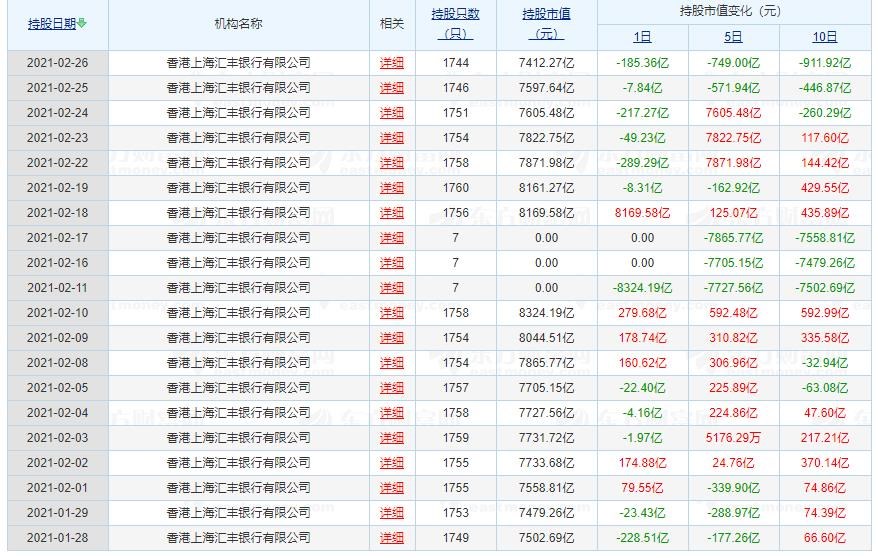The height and width of the screenshot is (558, 878).
Task: Open 详细 link for 2021-02-04 row
Action: [x=391, y=412]
